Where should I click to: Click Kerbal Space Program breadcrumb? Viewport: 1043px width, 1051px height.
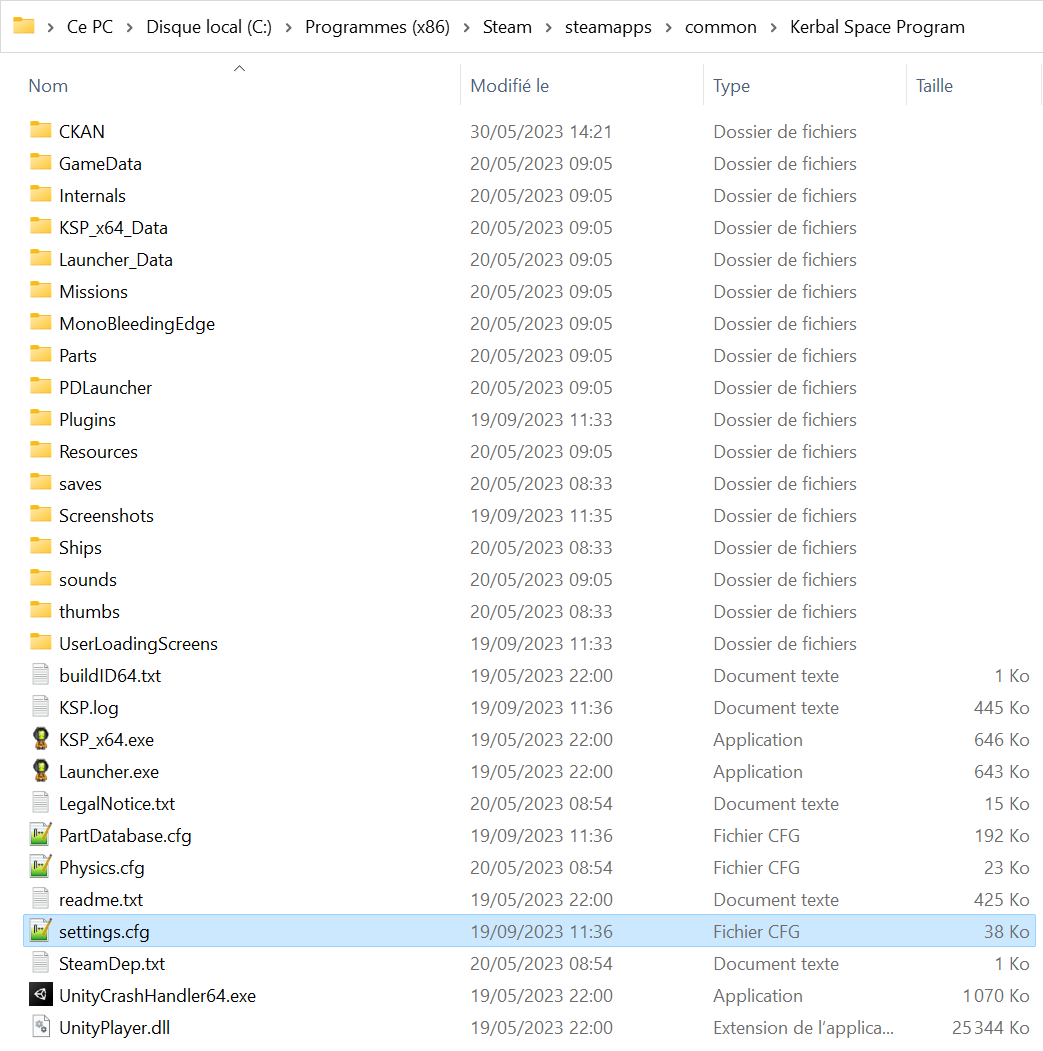coord(877,27)
